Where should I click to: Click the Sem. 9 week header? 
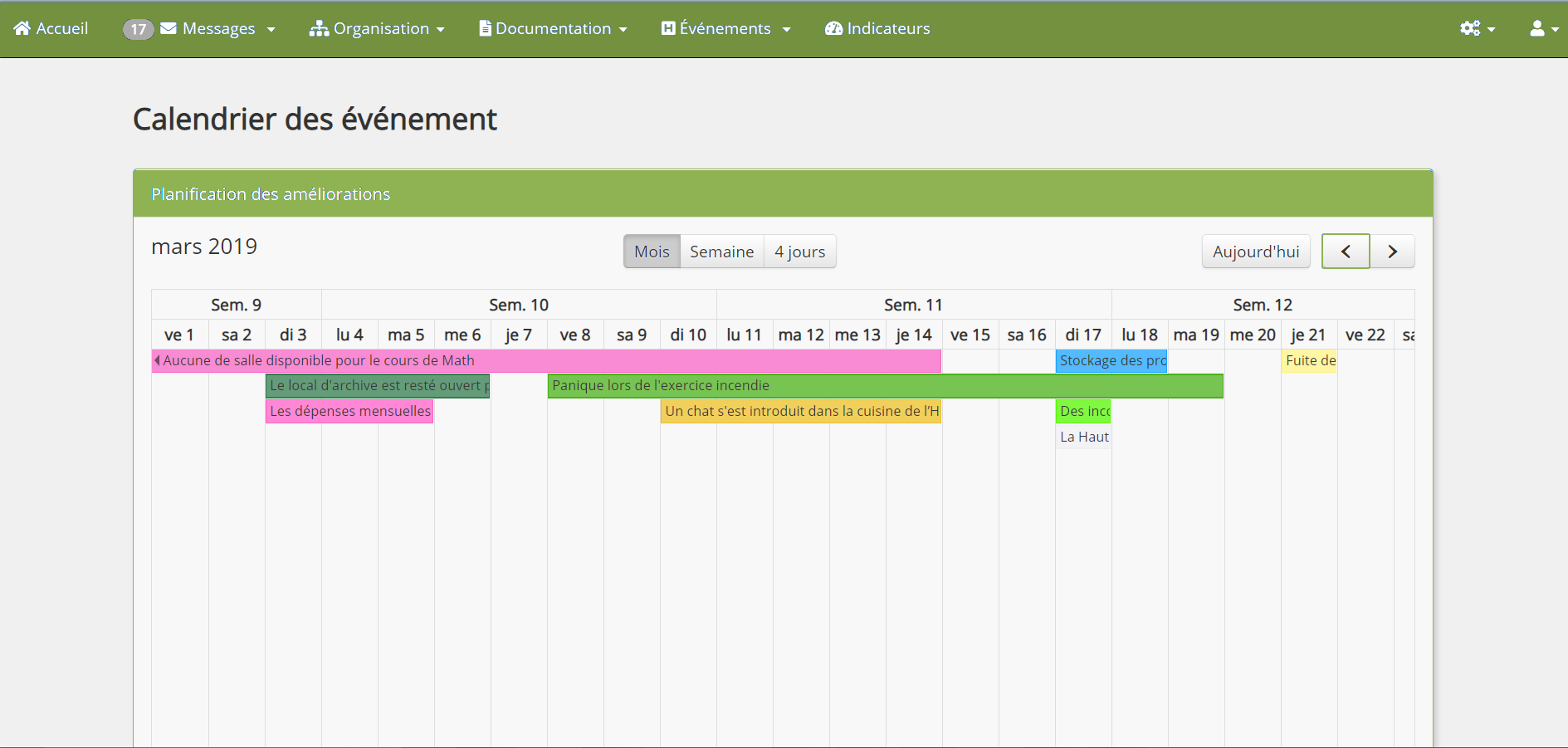click(x=237, y=305)
